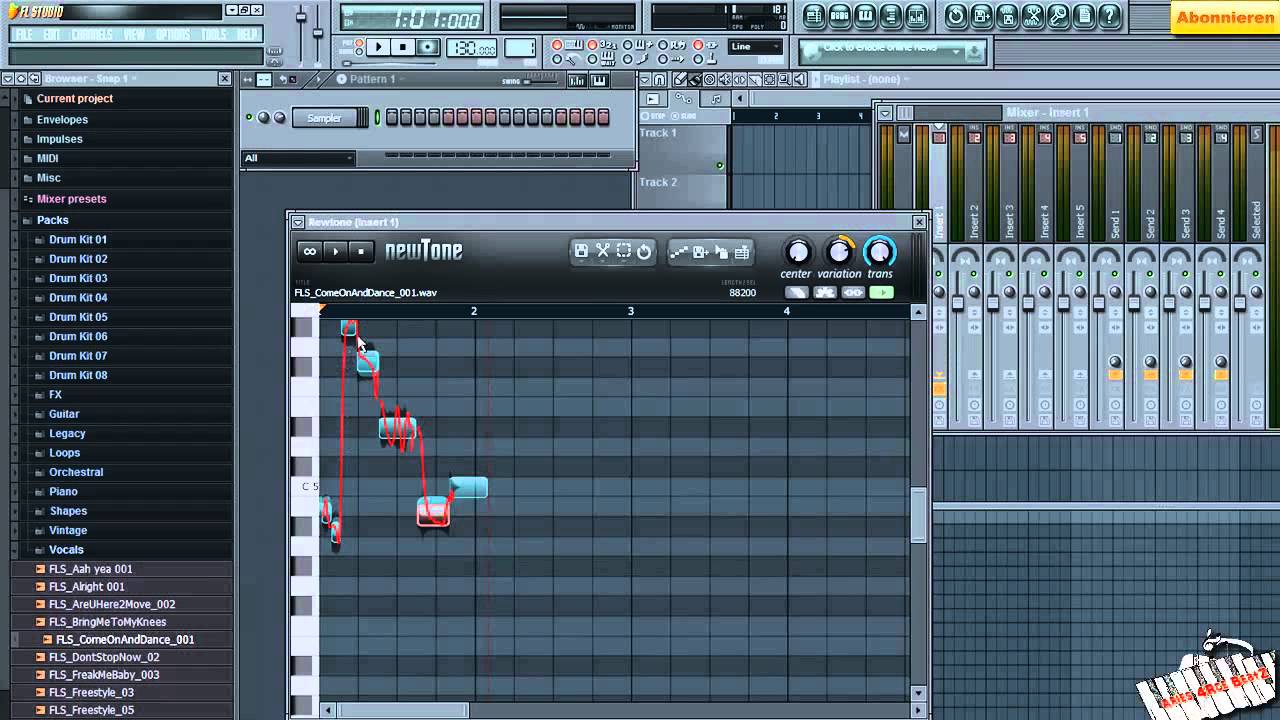Viewport: 1280px width, 720px height.
Task: Click the render to audio toolbar icon
Action: pos(1008,15)
